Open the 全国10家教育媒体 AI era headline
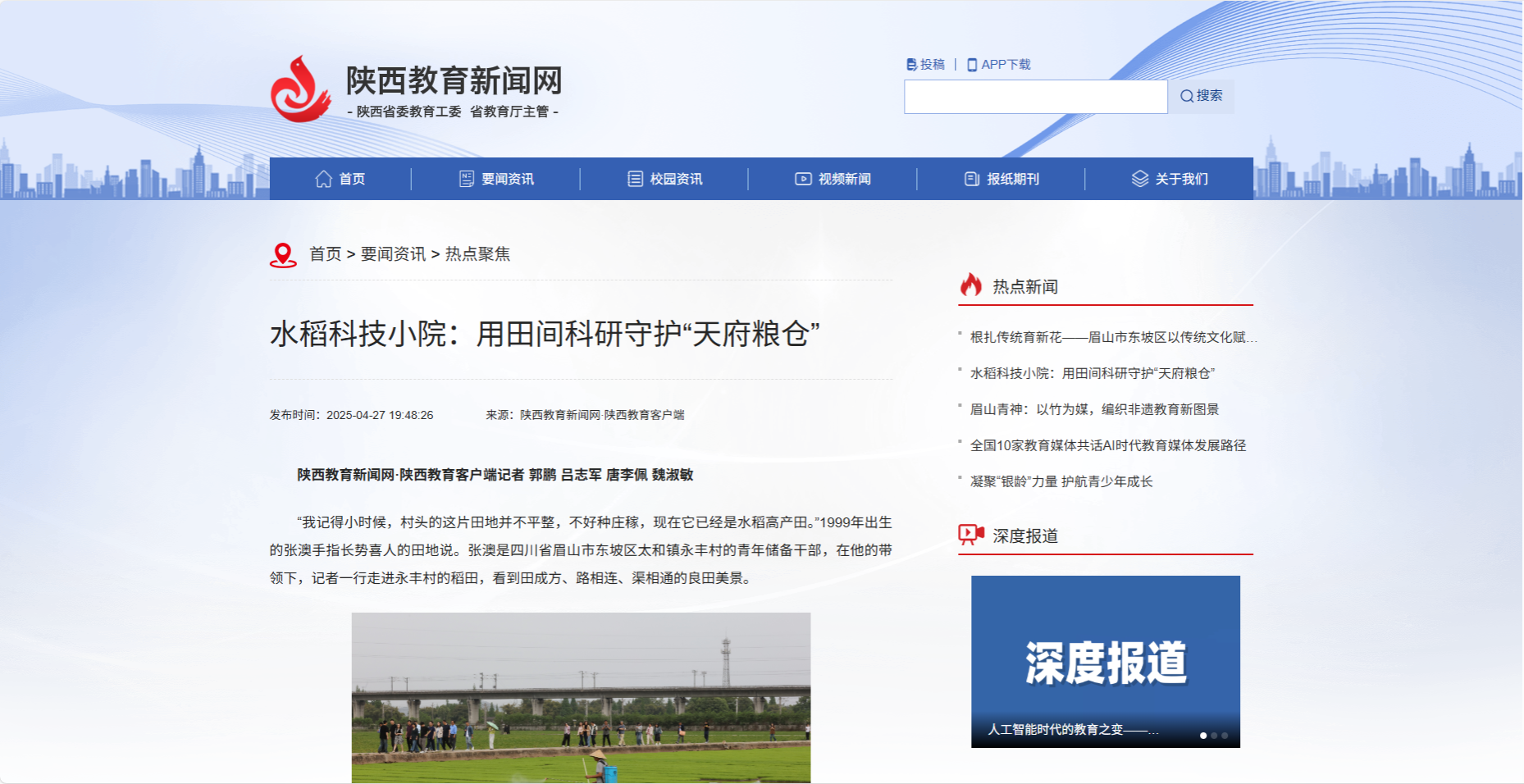This screenshot has width=1524, height=784. (x=1107, y=445)
